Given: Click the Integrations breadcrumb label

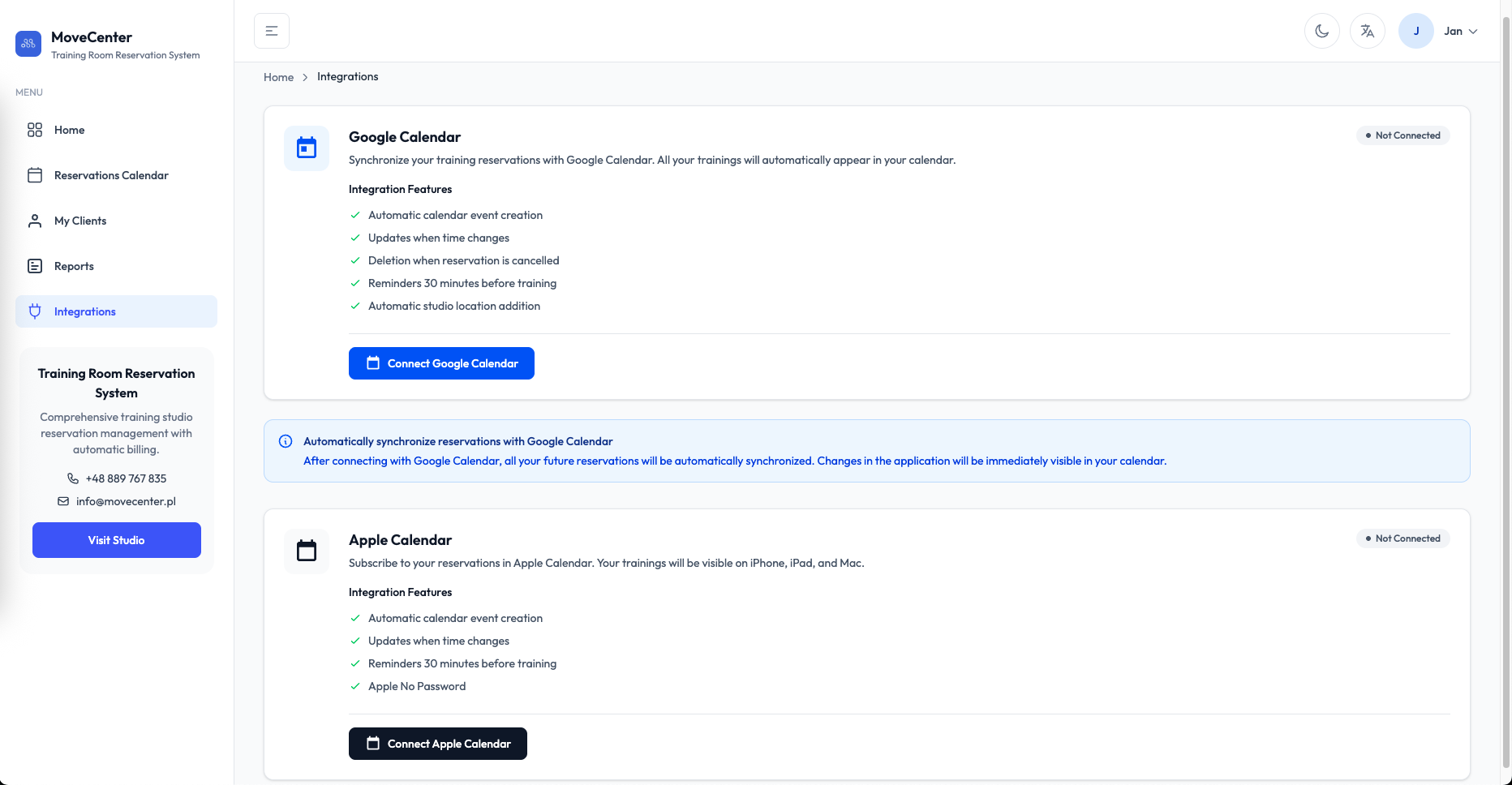Looking at the screenshot, I should pyautogui.click(x=347, y=76).
